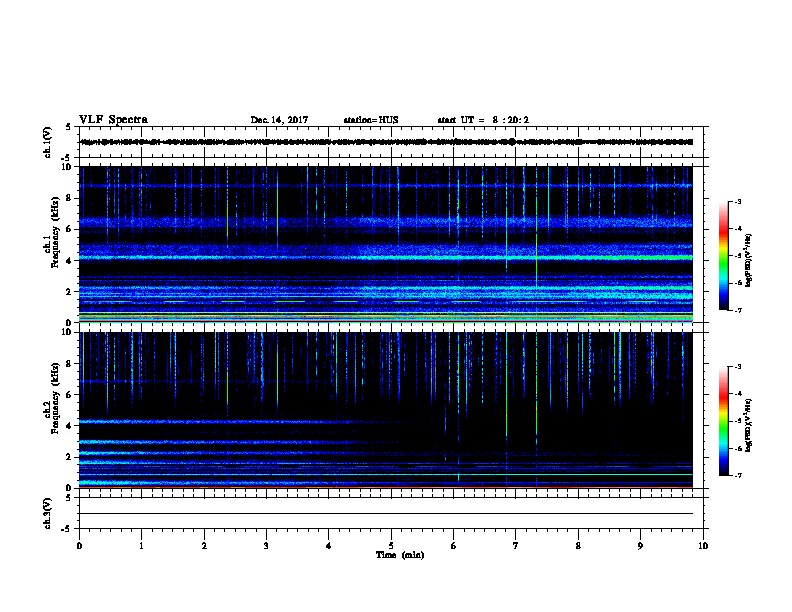
Task: Click the ch.2 spectrogram panel
Action: pyautogui.click(x=386, y=410)
